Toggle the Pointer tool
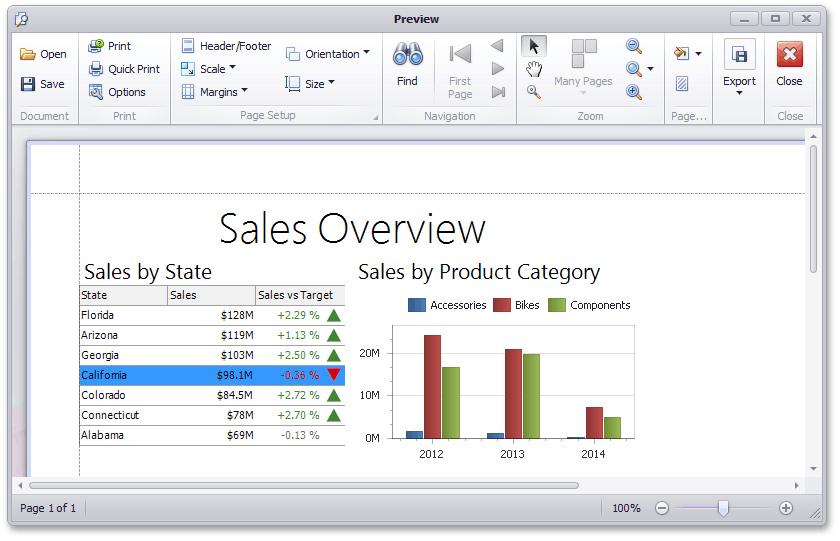Viewport: 840px width, 541px height. tap(534, 46)
